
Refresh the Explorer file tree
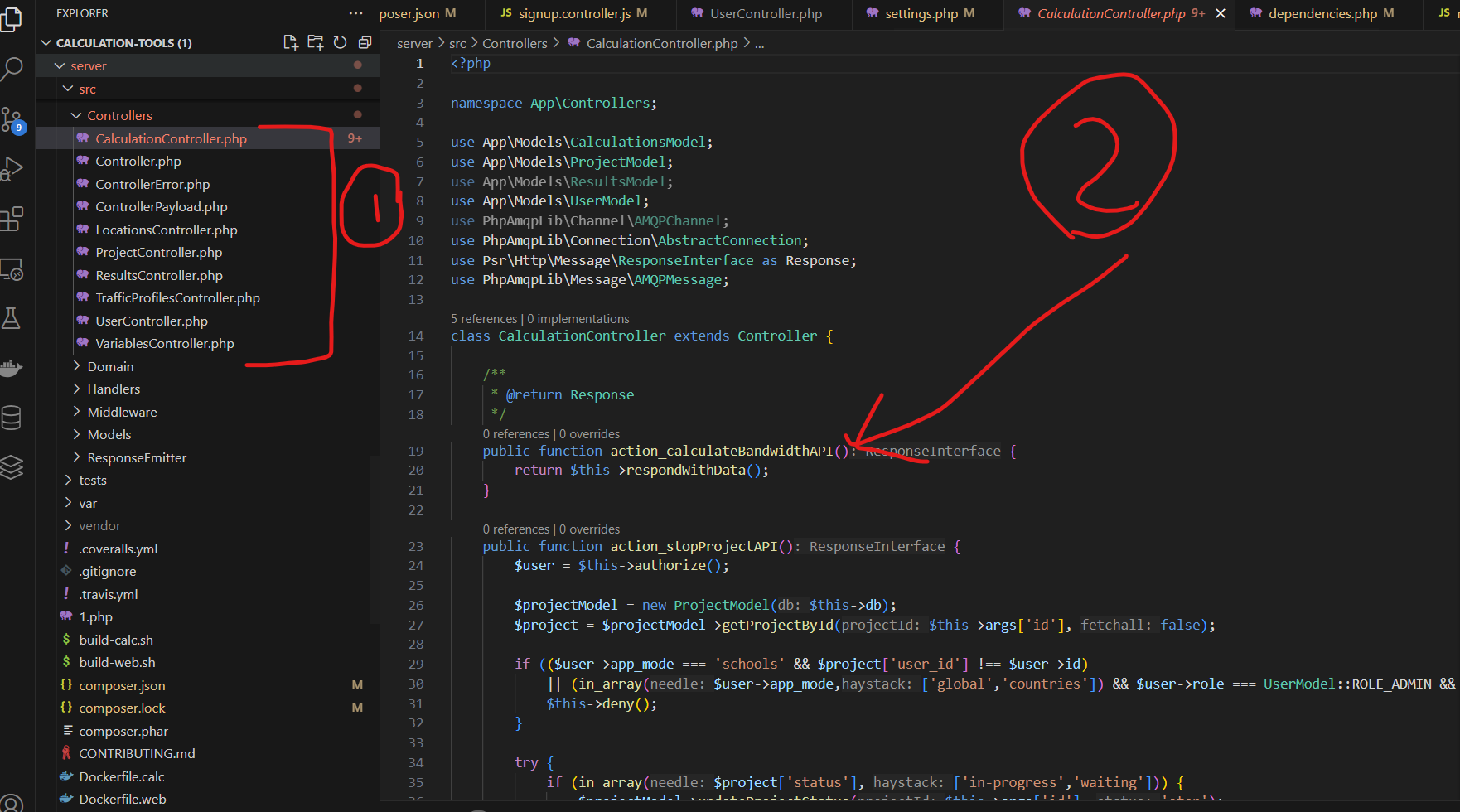[340, 42]
